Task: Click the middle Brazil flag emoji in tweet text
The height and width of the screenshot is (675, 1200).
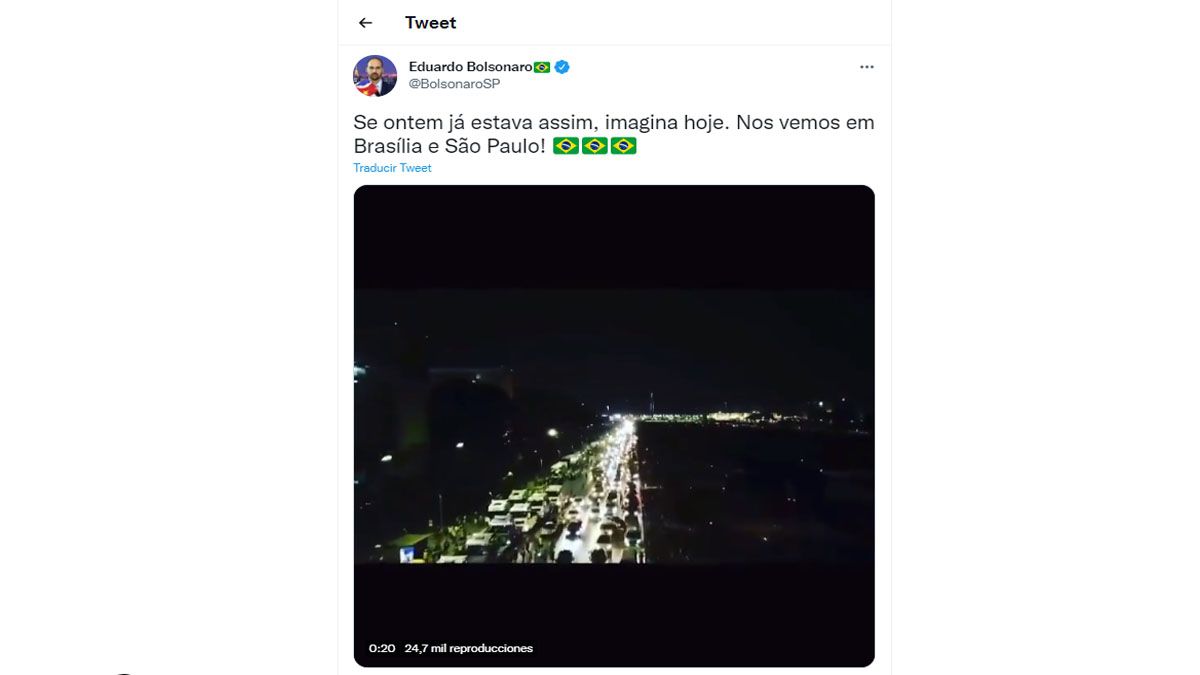Action: [x=595, y=146]
